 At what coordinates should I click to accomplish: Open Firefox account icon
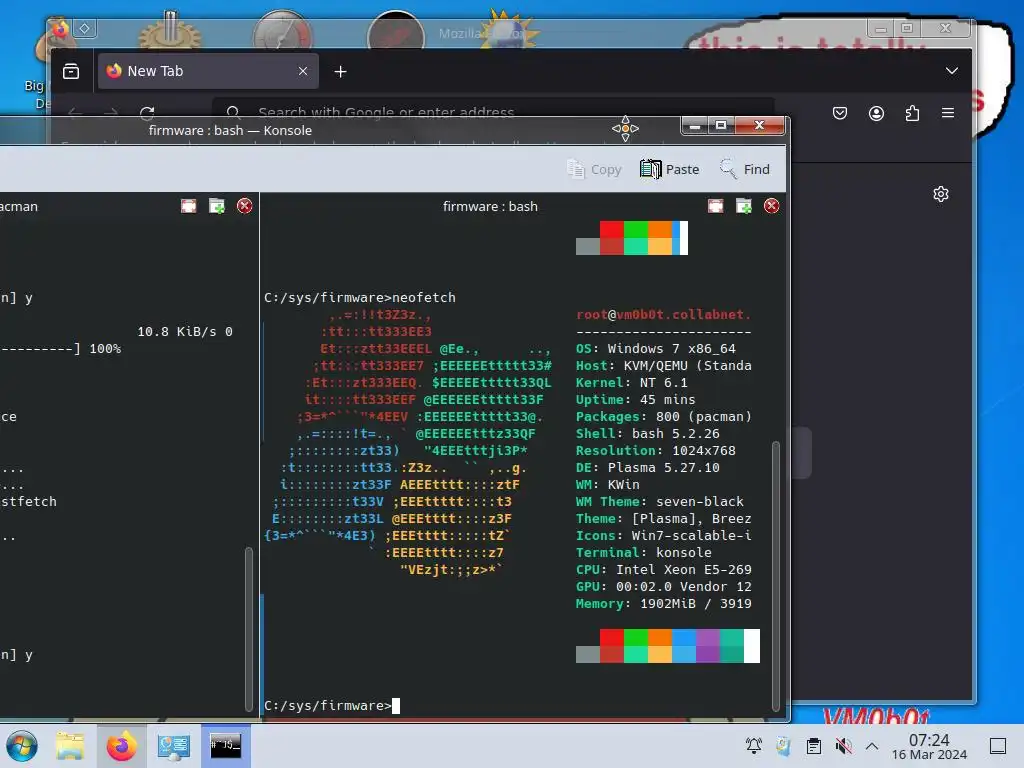pos(876,113)
